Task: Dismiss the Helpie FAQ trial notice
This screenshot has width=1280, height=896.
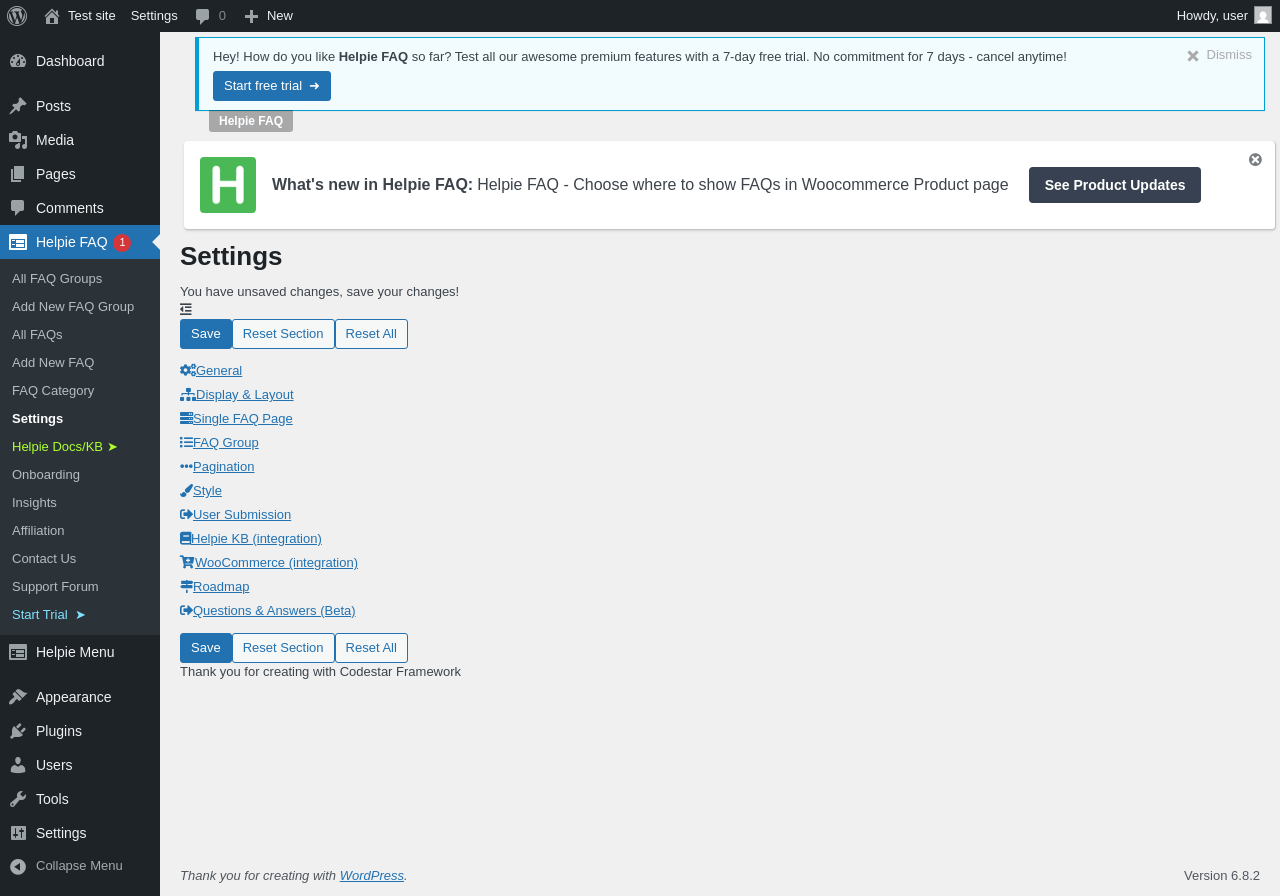Action: 1219,55
